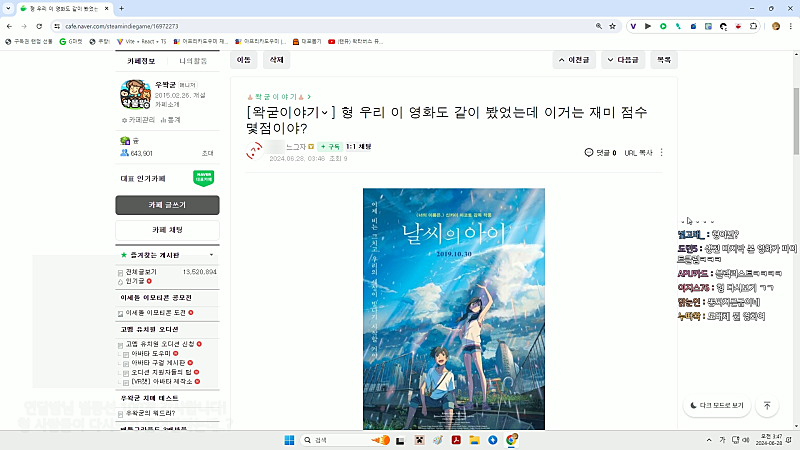
Task: Click the page vertical scrollbar thumb
Action: tap(796, 121)
